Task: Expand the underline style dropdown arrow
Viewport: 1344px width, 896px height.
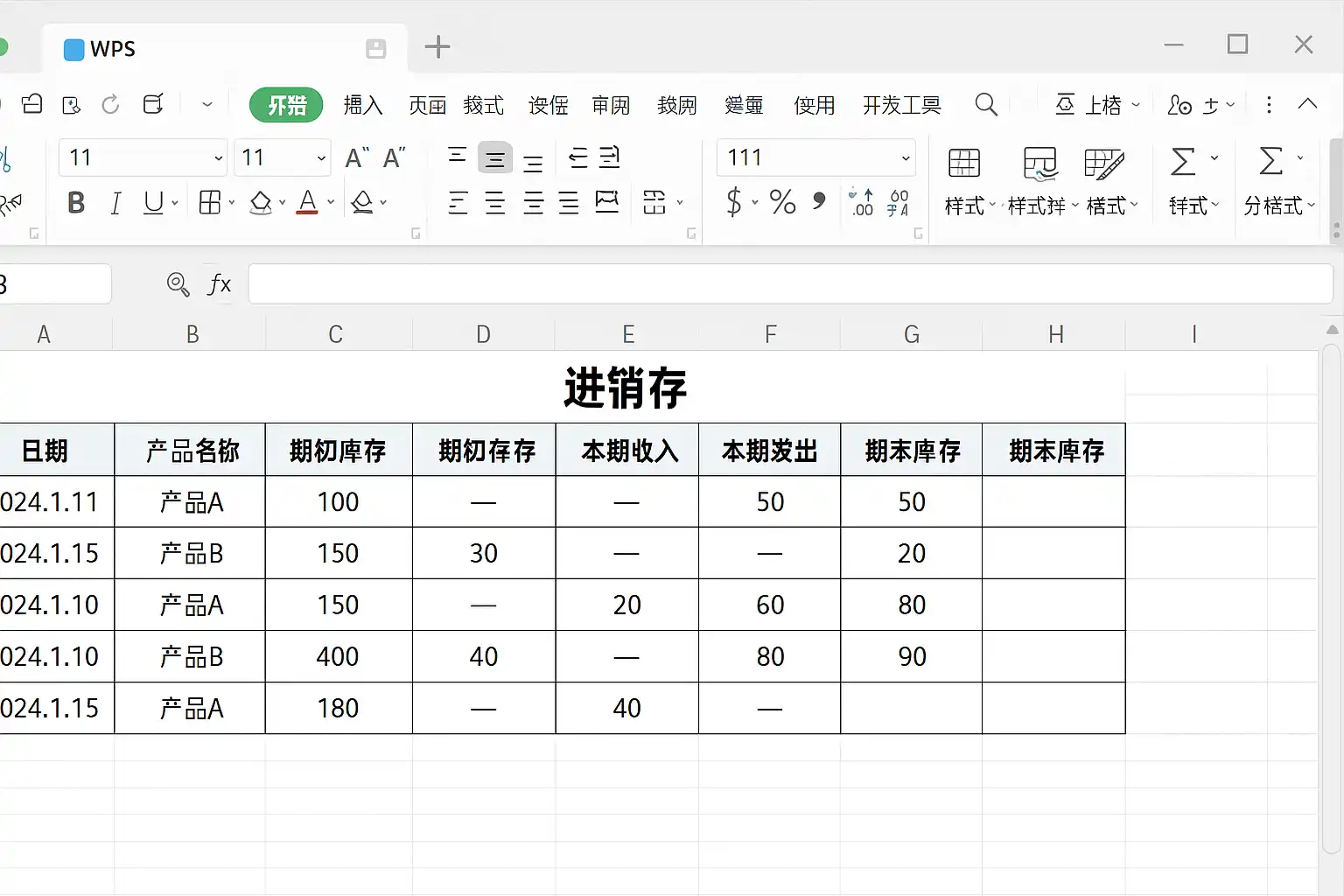Action: 176,203
